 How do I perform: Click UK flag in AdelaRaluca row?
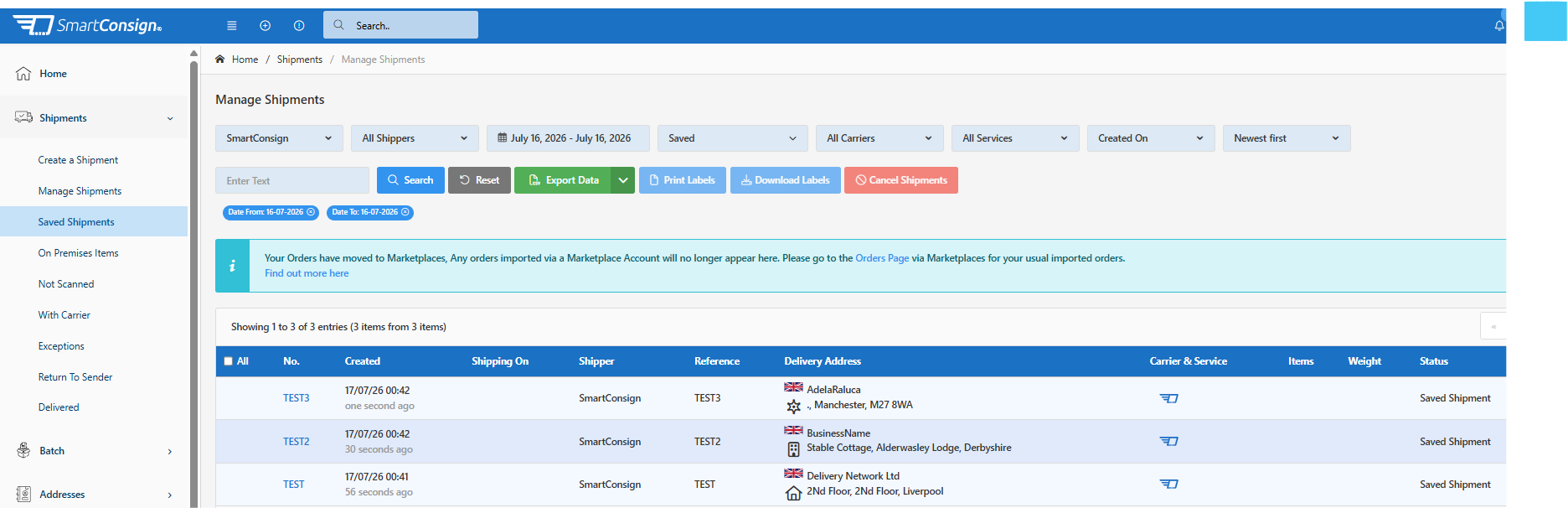pos(793,387)
